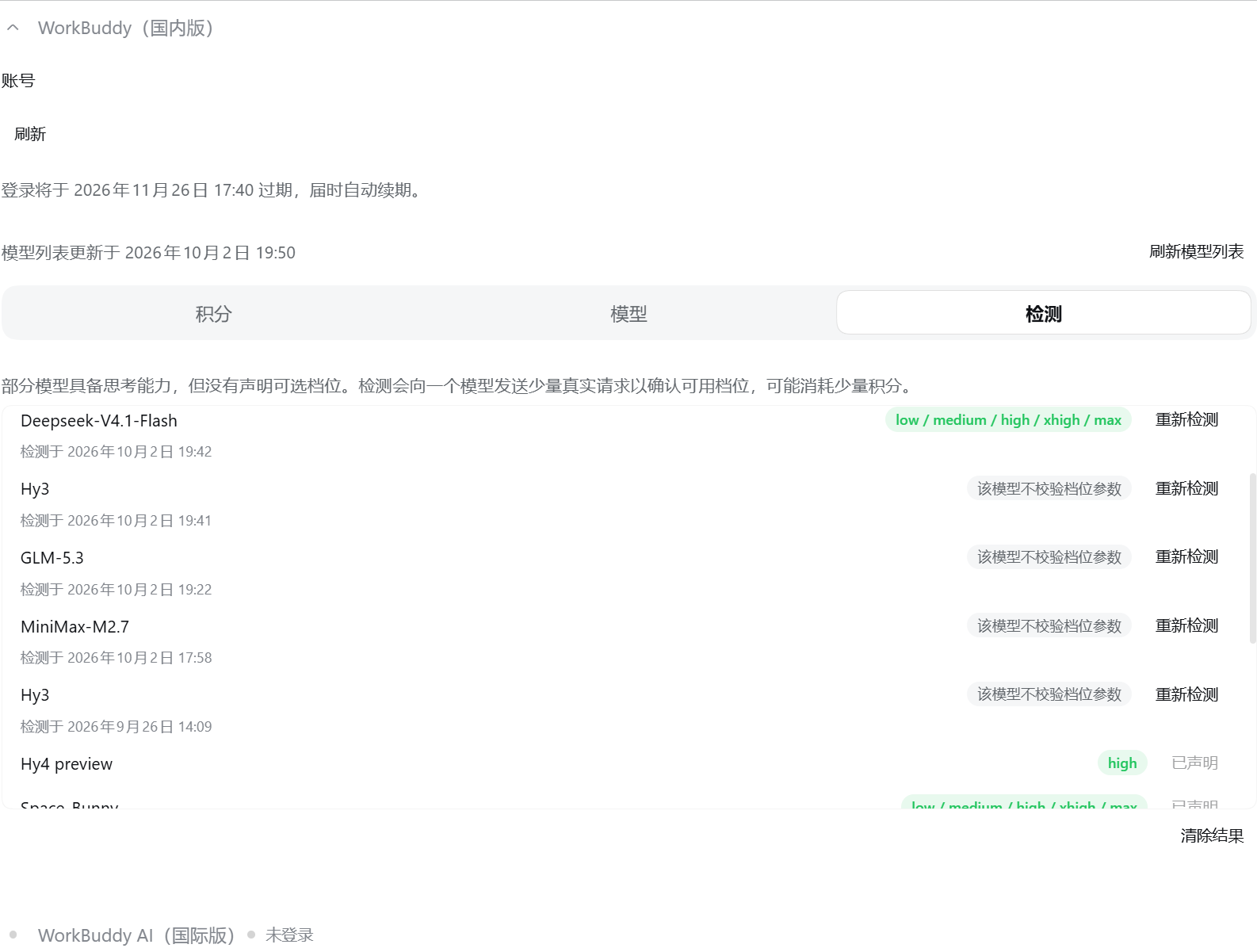Switch to the 积分 tab

[x=213, y=314]
